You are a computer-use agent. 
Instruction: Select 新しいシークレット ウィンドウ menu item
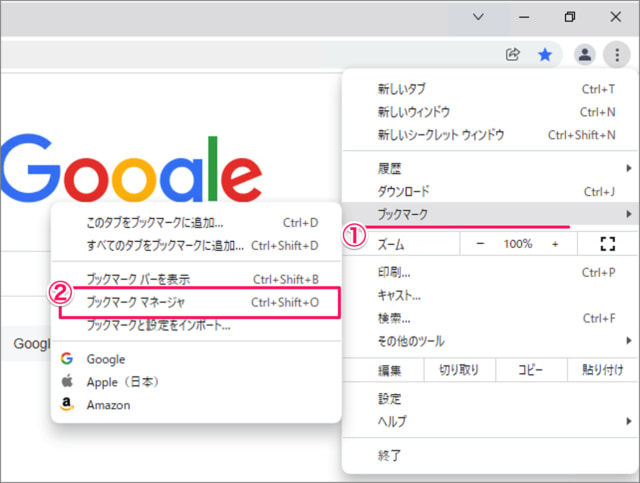pyautogui.click(x=440, y=134)
